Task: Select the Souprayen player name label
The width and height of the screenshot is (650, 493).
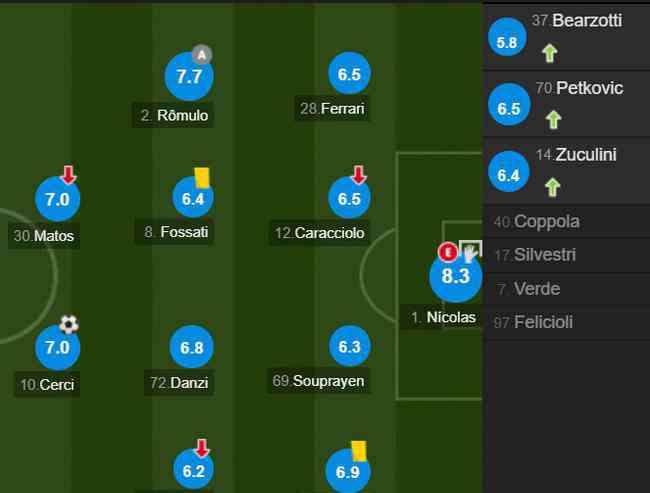Action: click(x=318, y=381)
